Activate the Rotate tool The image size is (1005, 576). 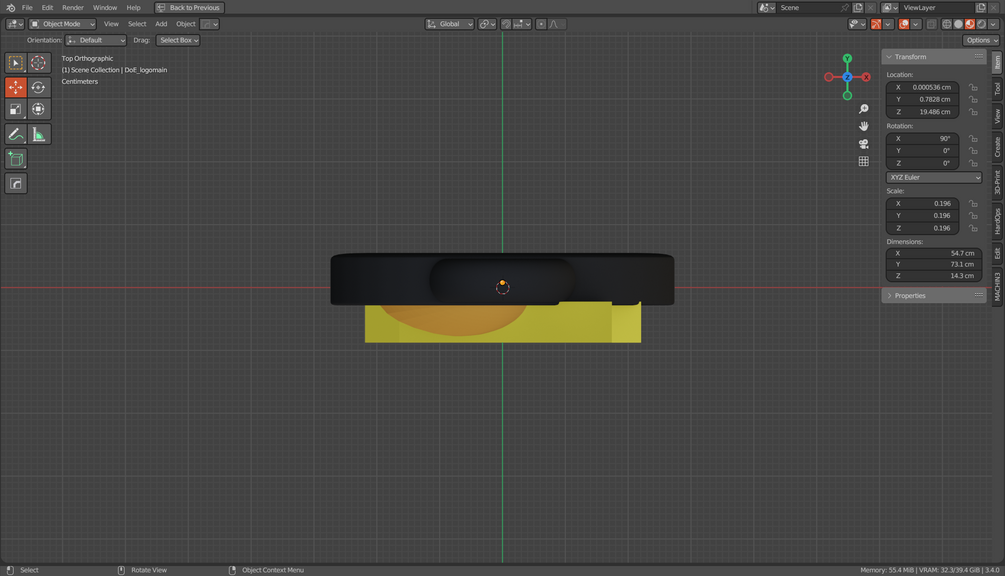point(38,87)
